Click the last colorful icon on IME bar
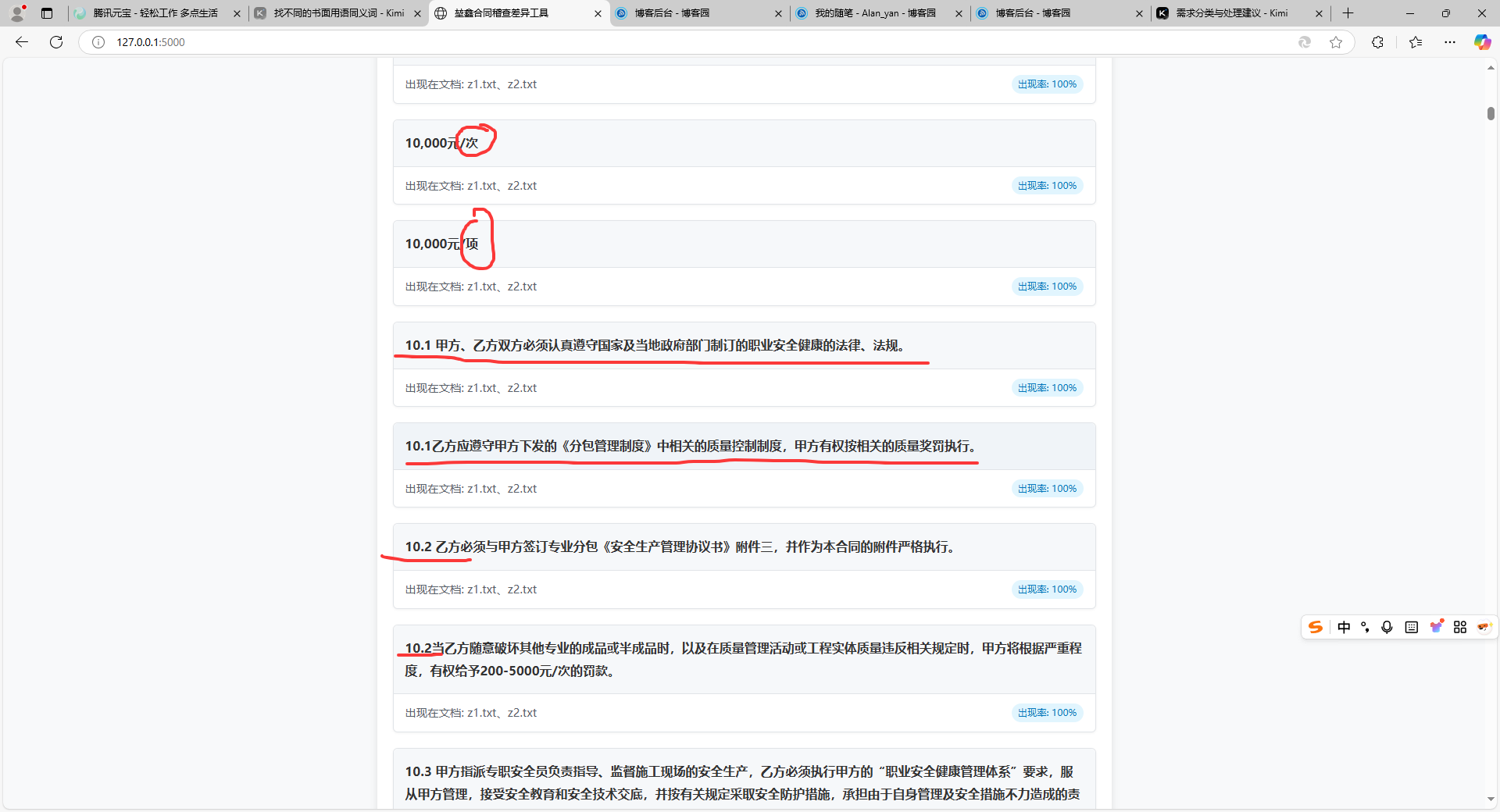The width and height of the screenshot is (1500, 812). 1484,627
